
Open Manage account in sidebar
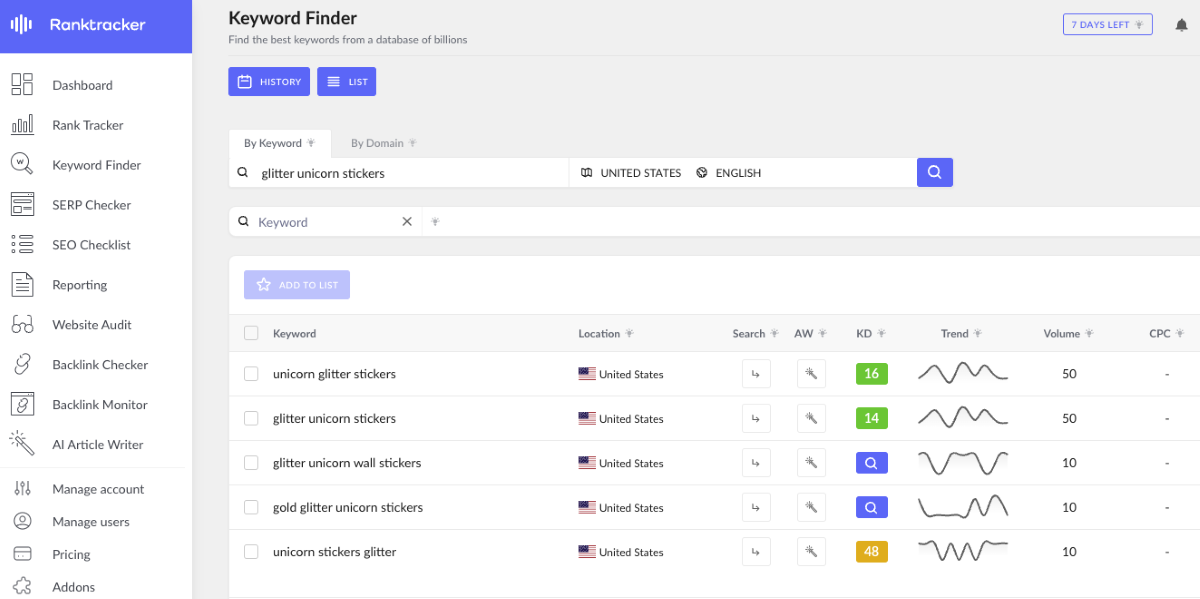pos(96,489)
